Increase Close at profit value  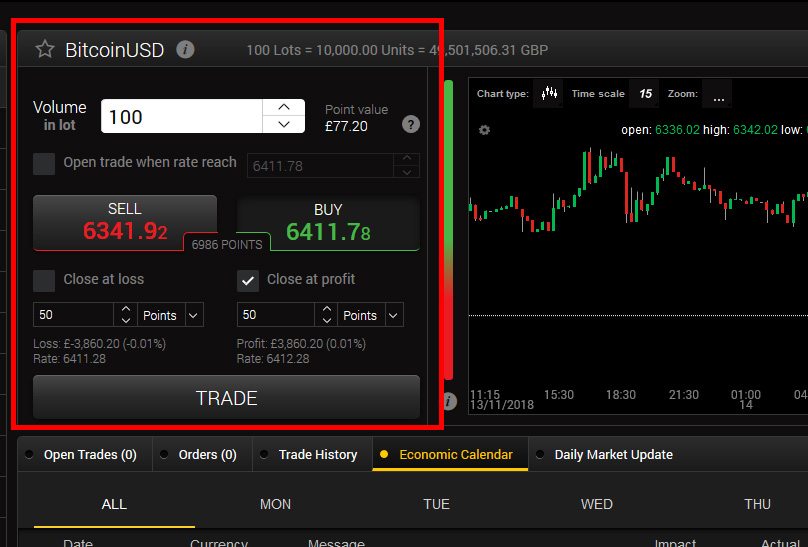[x=327, y=309]
